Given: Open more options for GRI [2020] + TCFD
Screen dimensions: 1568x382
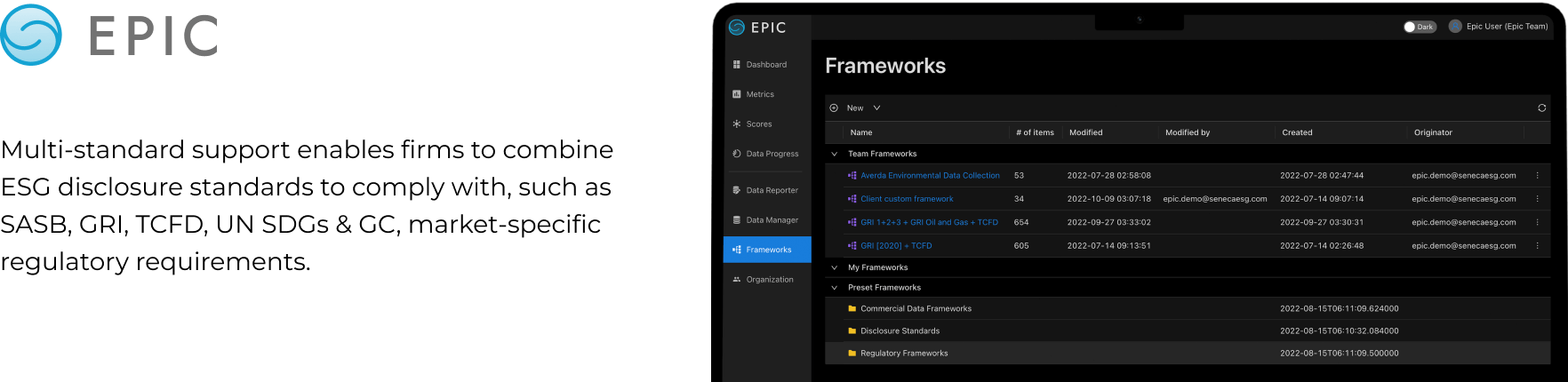Looking at the screenshot, I should (x=1537, y=246).
